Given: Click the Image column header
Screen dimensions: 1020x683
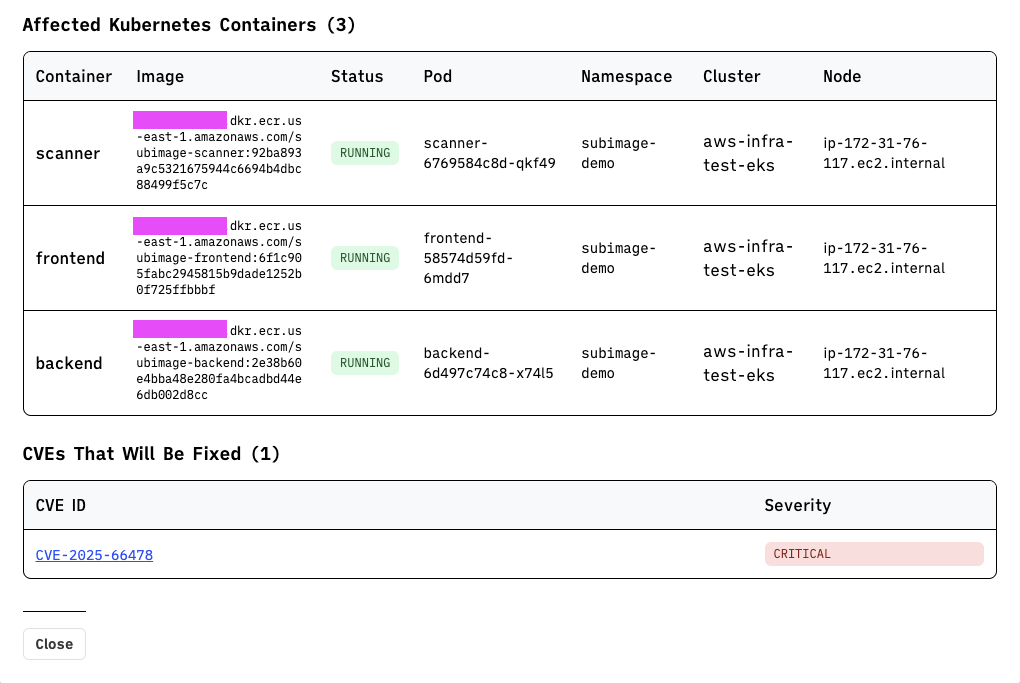Looking at the screenshot, I should point(160,76).
